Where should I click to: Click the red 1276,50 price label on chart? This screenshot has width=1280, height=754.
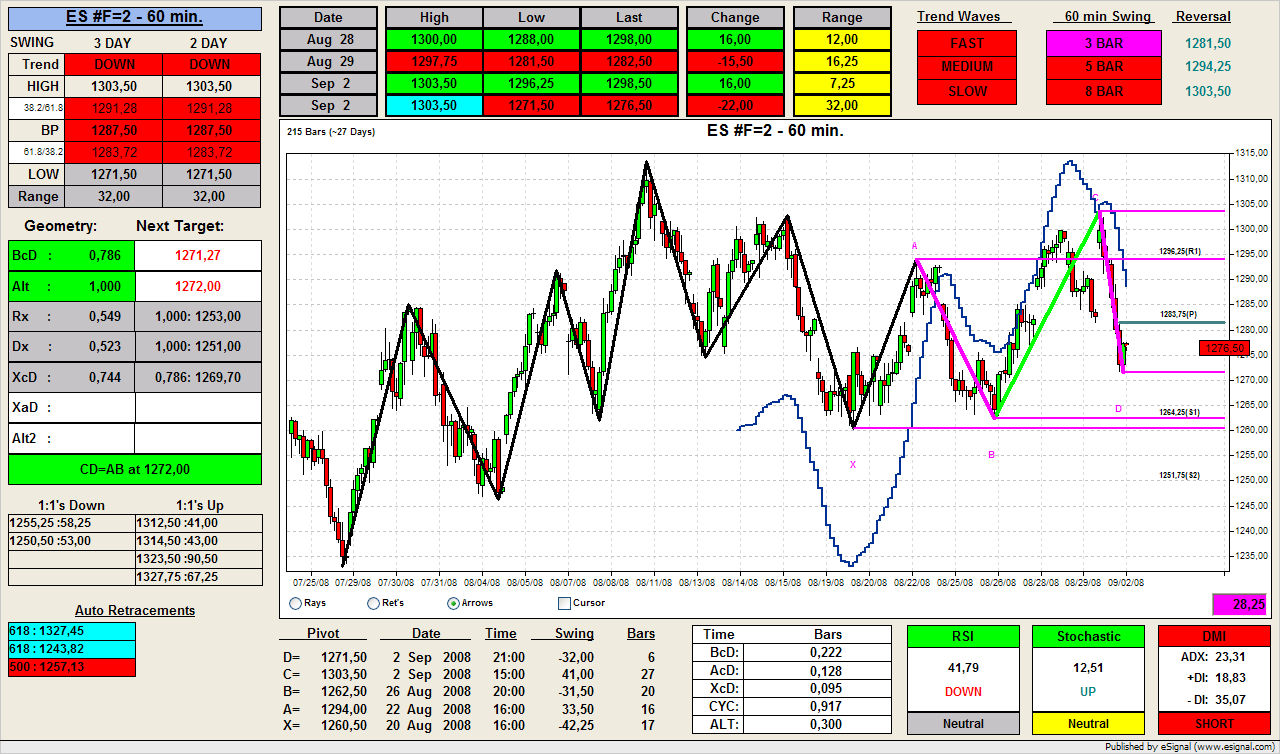tap(1223, 348)
